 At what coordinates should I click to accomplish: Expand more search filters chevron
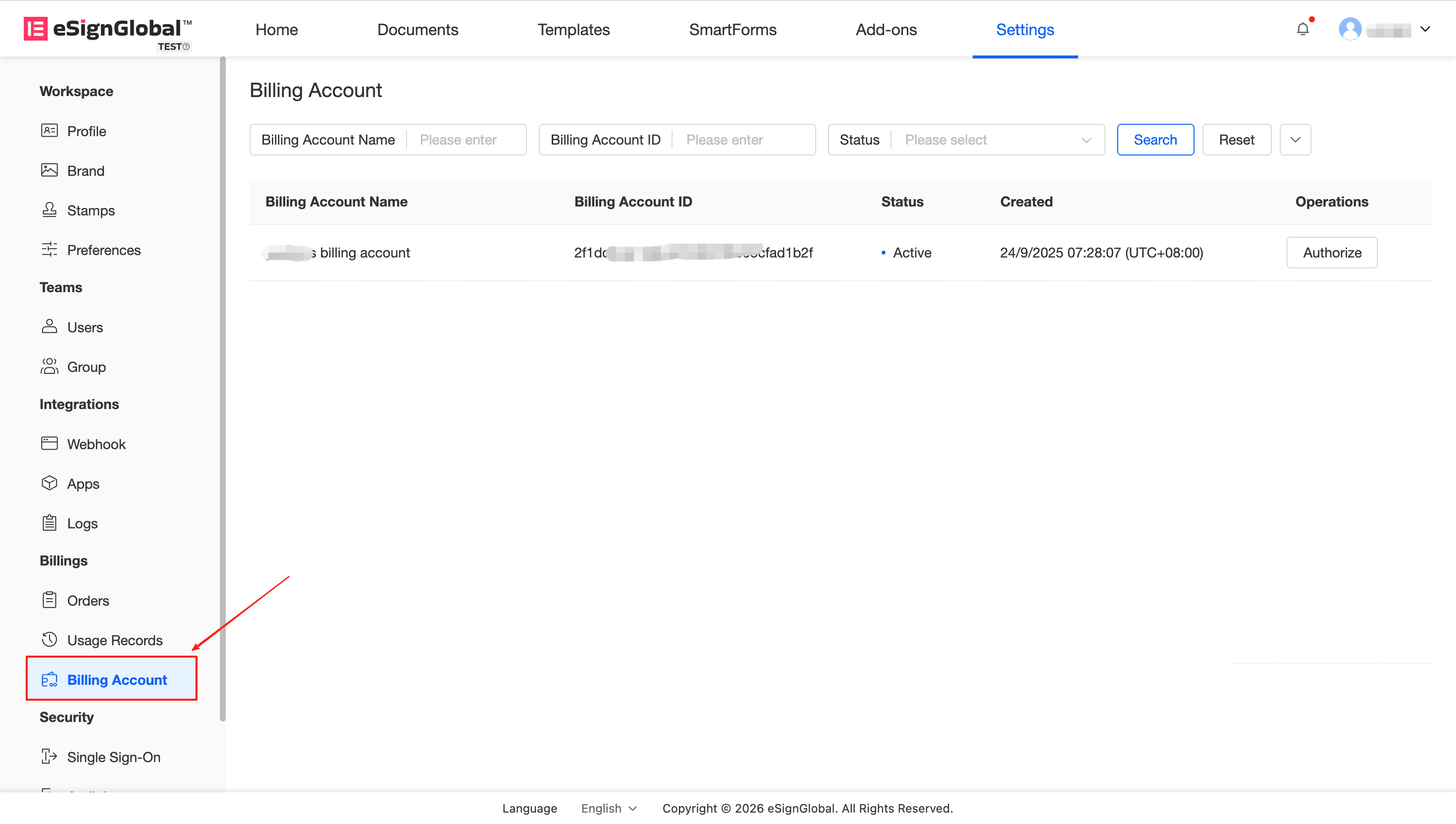[1295, 140]
